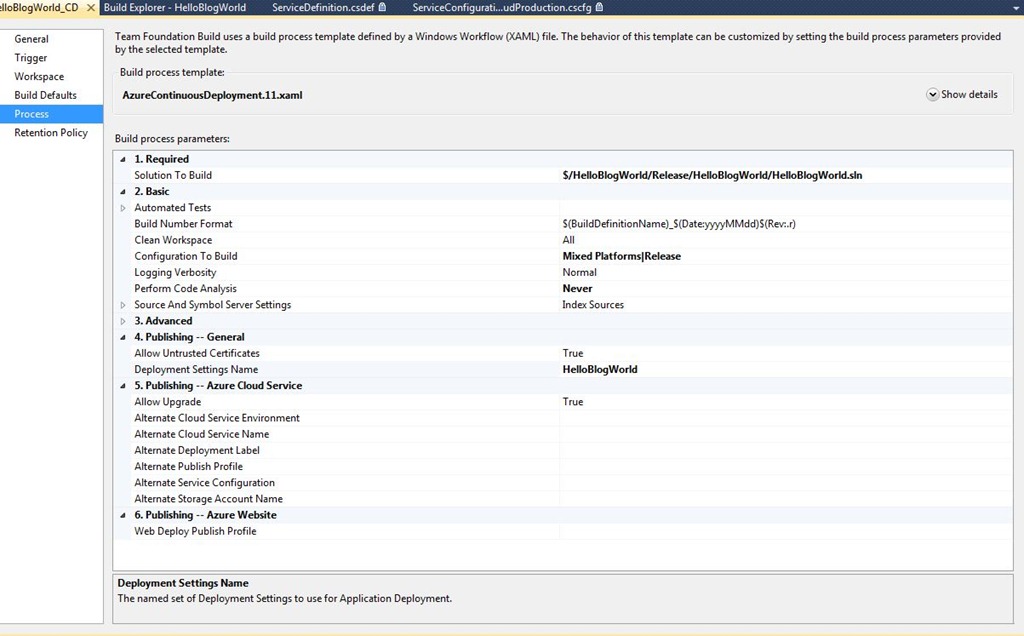Image resolution: width=1024 pixels, height=636 pixels.
Task: Expand the Automated Tests node
Action: tap(123, 208)
